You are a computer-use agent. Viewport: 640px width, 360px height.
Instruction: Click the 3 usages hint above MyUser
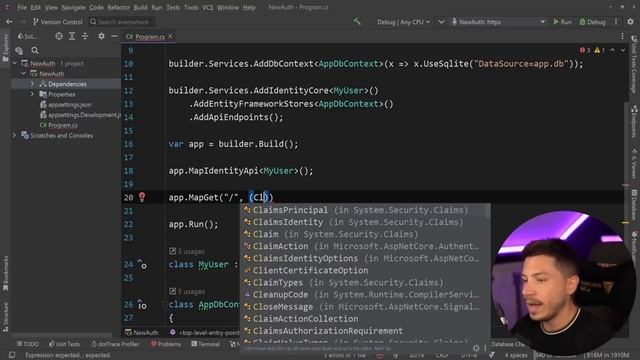[x=187, y=251]
